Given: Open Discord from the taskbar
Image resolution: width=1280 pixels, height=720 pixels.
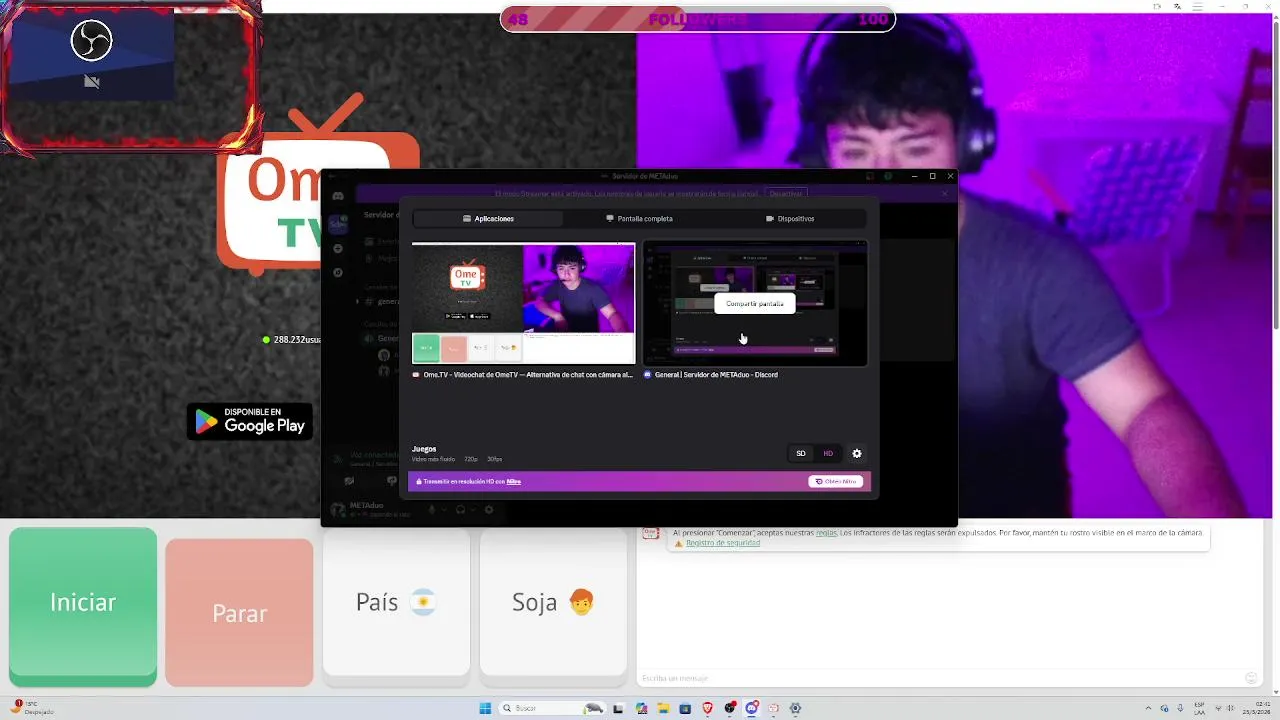Looking at the screenshot, I should (x=751, y=708).
